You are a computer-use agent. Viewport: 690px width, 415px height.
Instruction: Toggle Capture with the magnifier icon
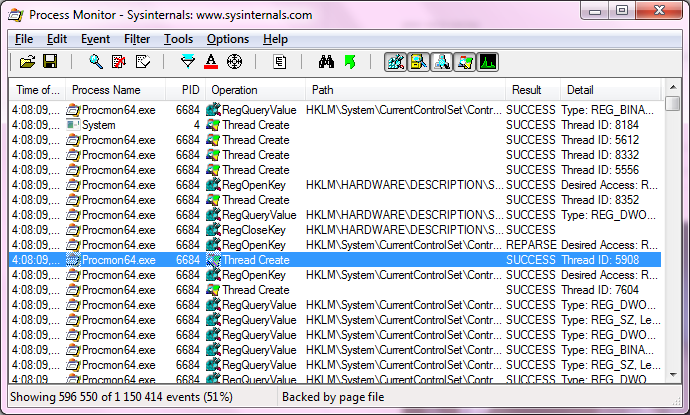click(x=96, y=62)
